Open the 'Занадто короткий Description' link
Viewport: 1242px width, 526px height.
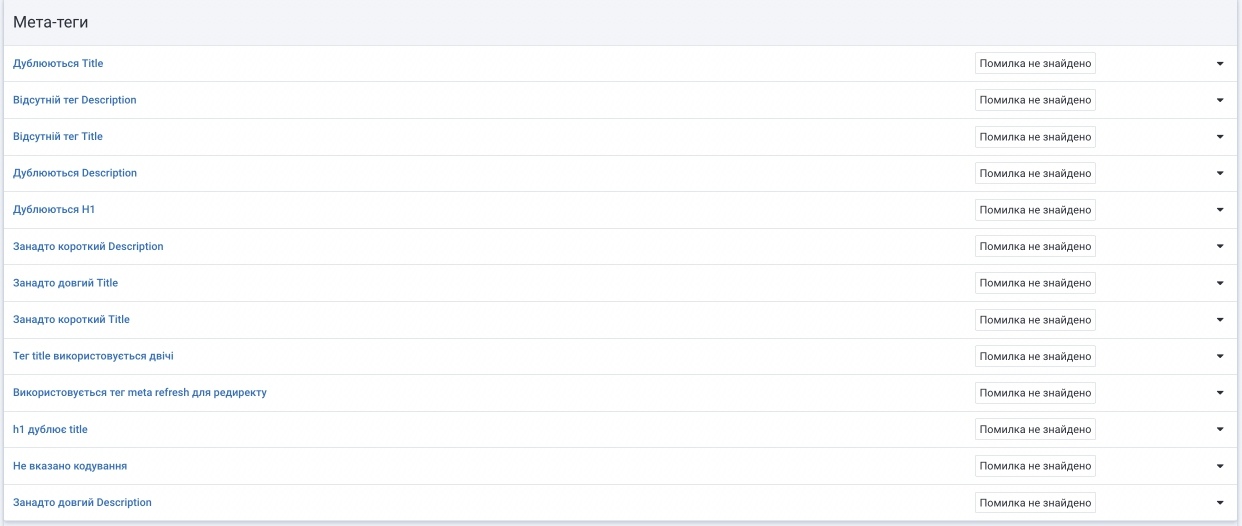(x=88, y=246)
